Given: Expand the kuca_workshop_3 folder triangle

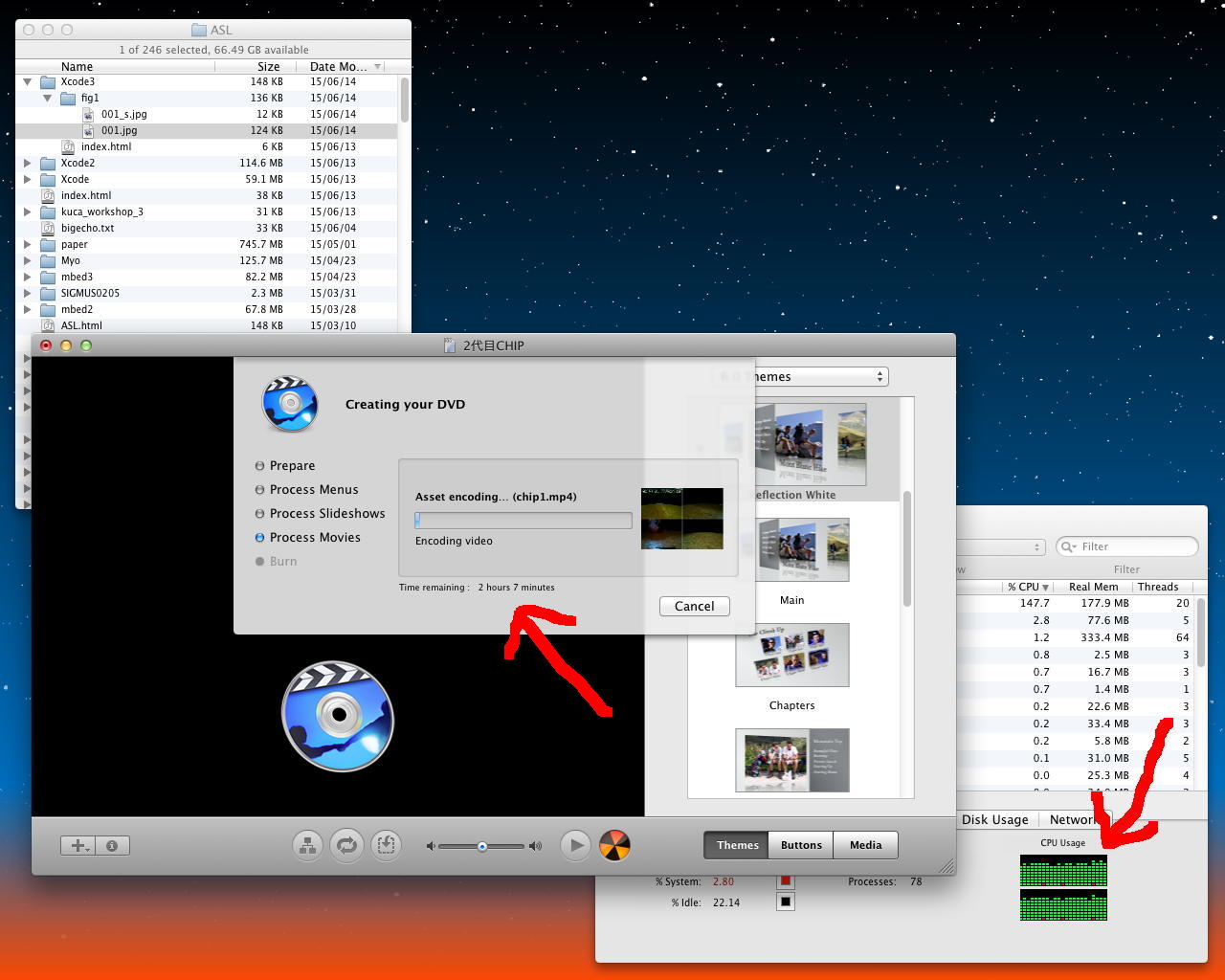Looking at the screenshot, I should pos(28,212).
